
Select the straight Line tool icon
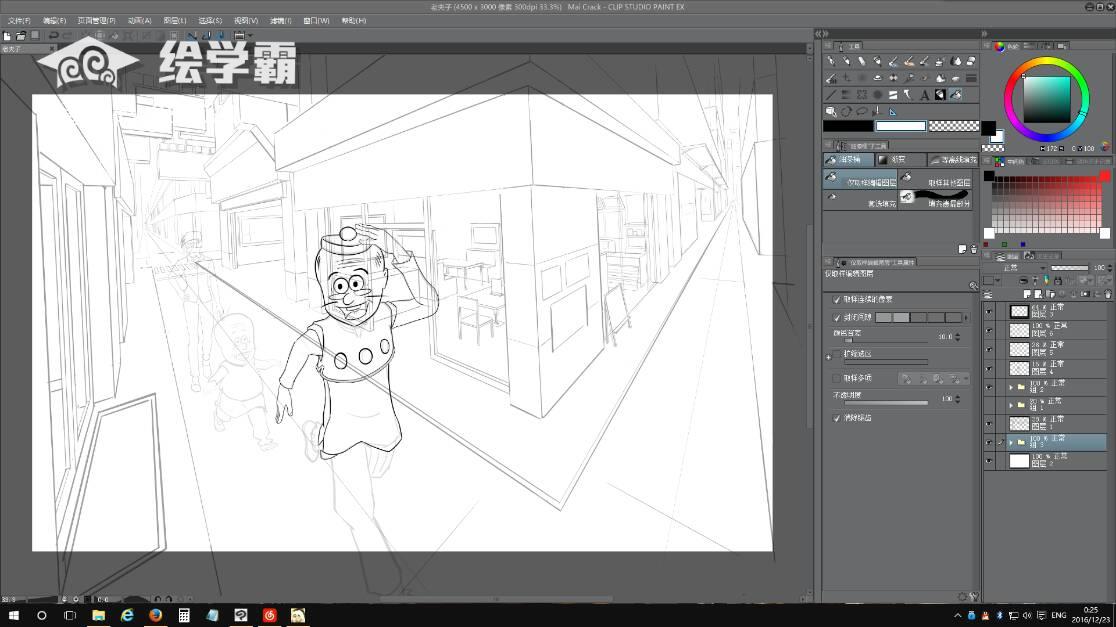pyautogui.click(x=831, y=95)
